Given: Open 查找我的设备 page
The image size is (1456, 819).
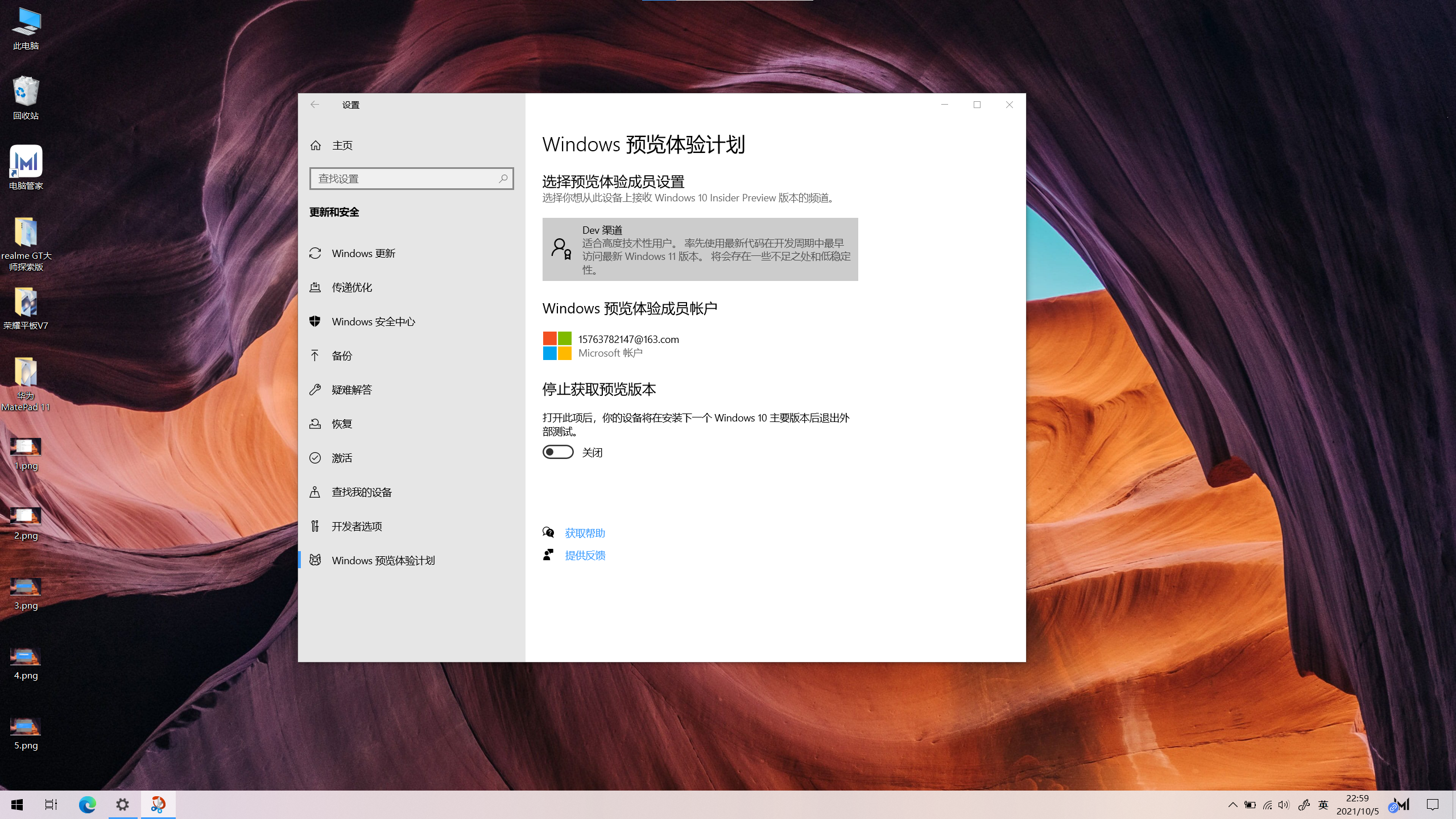Looking at the screenshot, I should (x=412, y=492).
